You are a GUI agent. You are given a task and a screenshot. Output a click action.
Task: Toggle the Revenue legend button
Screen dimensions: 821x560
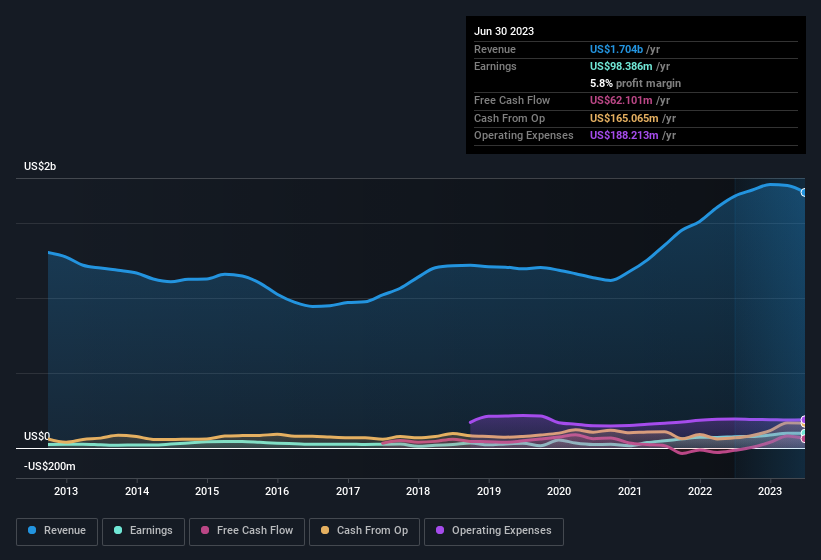click(57, 532)
